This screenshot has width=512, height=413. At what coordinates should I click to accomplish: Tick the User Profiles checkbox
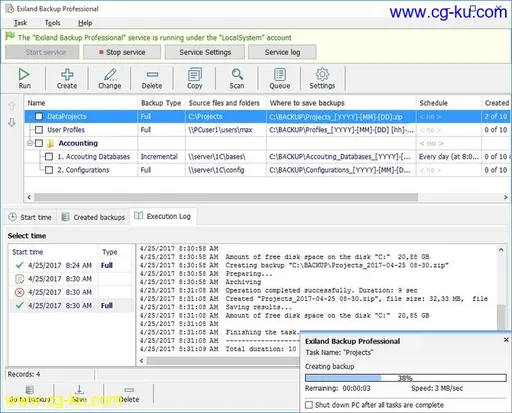coord(39,130)
